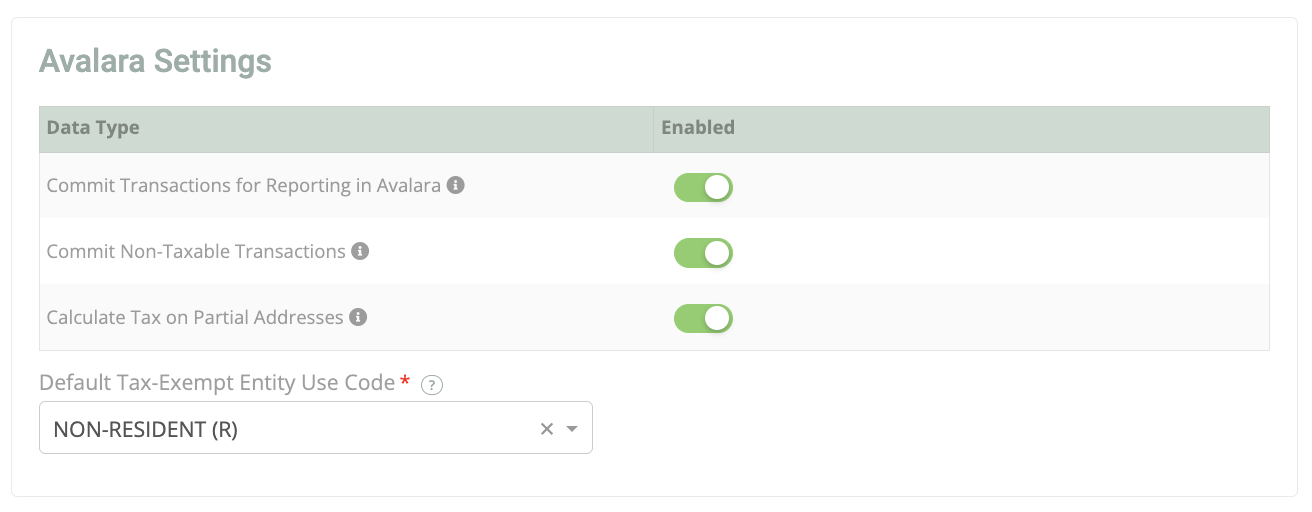Click the red required asterisk

point(405,382)
